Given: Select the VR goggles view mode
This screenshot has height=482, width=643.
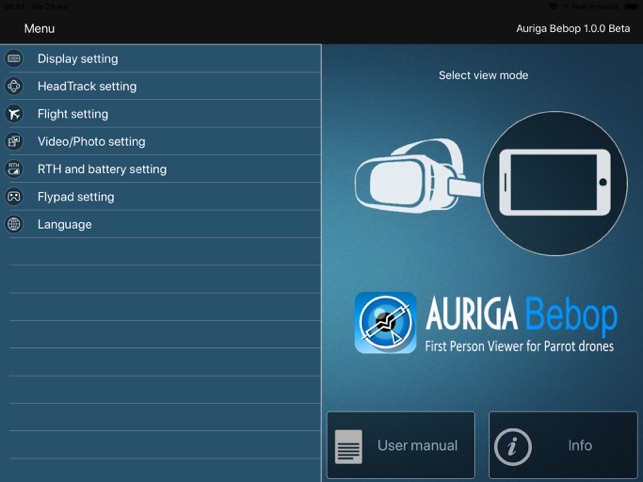Looking at the screenshot, I should [416, 175].
